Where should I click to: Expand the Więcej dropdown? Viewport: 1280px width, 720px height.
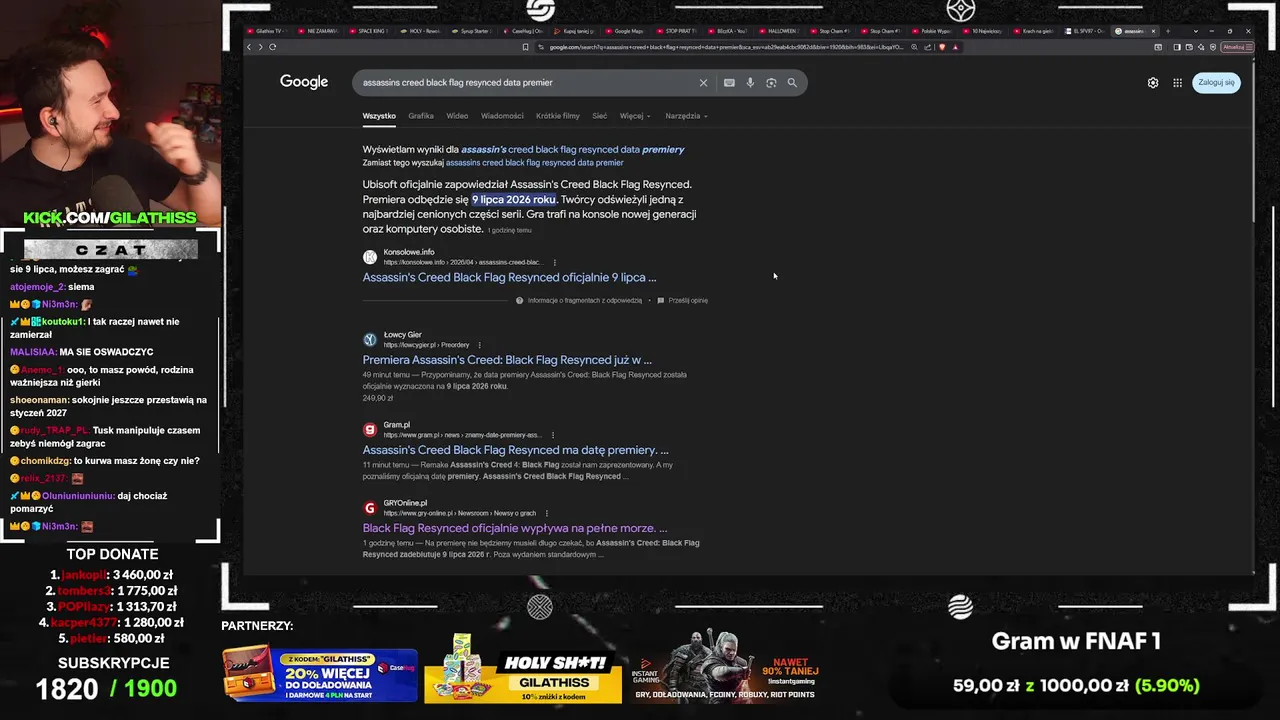634,116
